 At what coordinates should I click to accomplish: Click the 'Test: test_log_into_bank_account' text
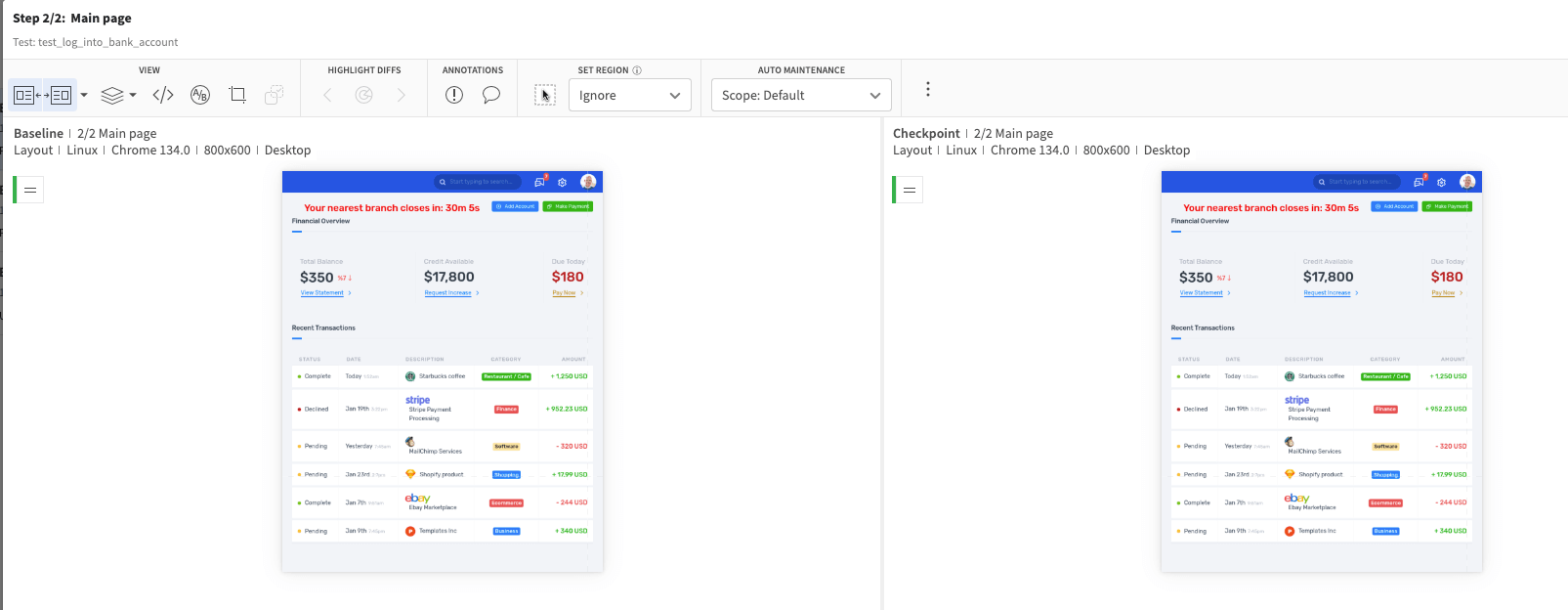point(96,42)
